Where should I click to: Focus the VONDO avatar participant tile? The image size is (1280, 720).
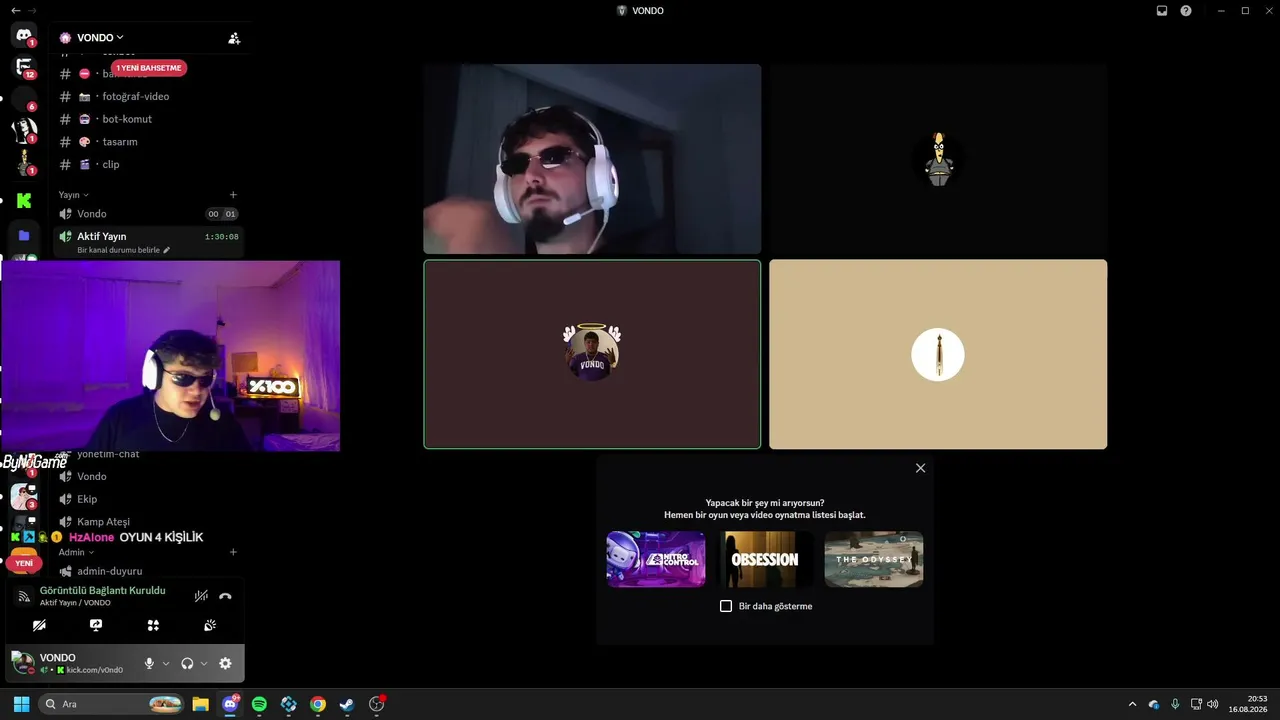[x=592, y=354]
